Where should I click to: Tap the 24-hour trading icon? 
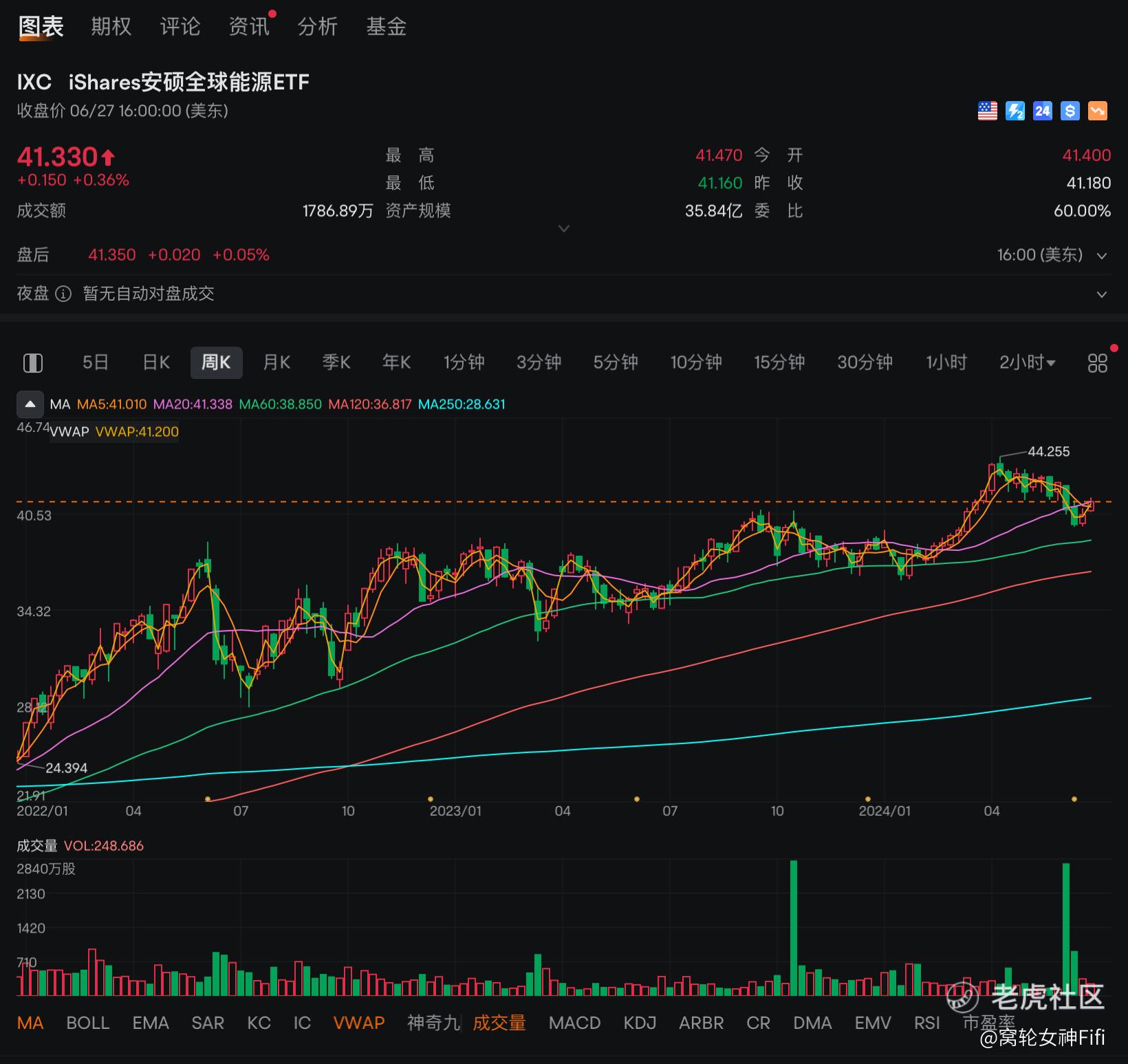1042,111
